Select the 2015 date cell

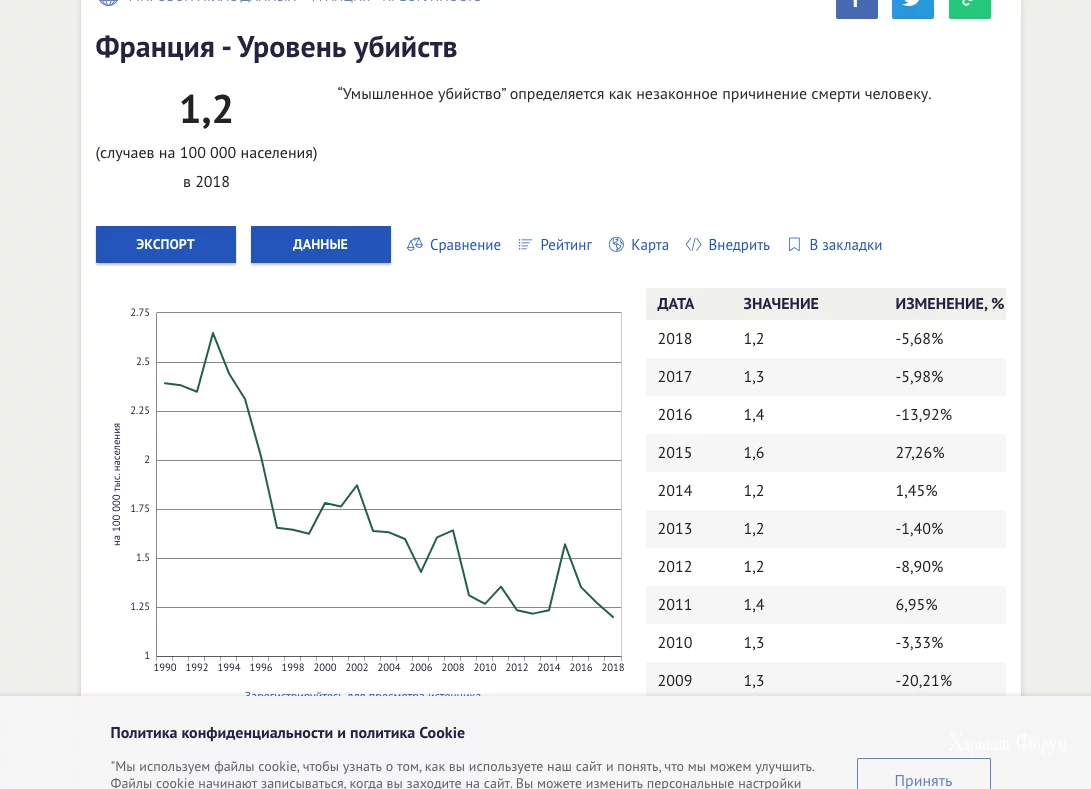675,453
